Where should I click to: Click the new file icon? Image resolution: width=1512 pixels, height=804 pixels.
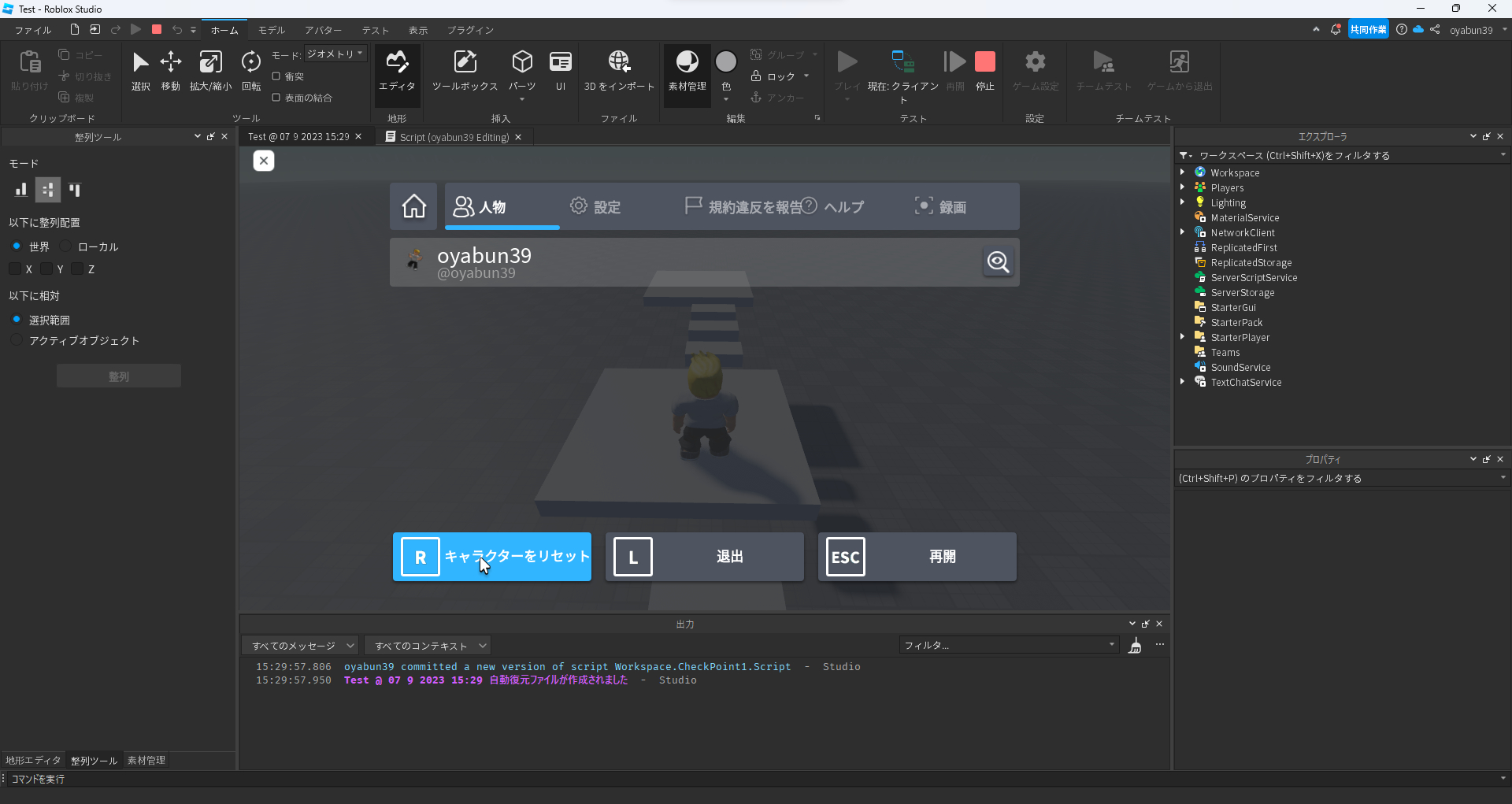click(x=74, y=30)
